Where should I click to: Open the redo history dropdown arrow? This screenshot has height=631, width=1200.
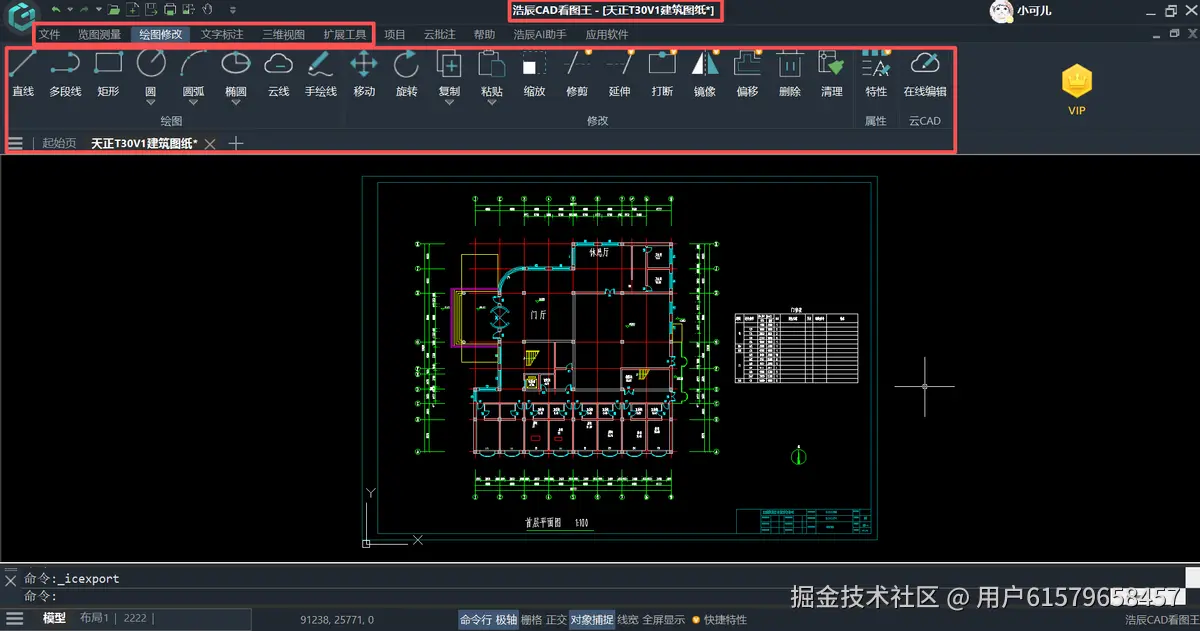(x=98, y=10)
